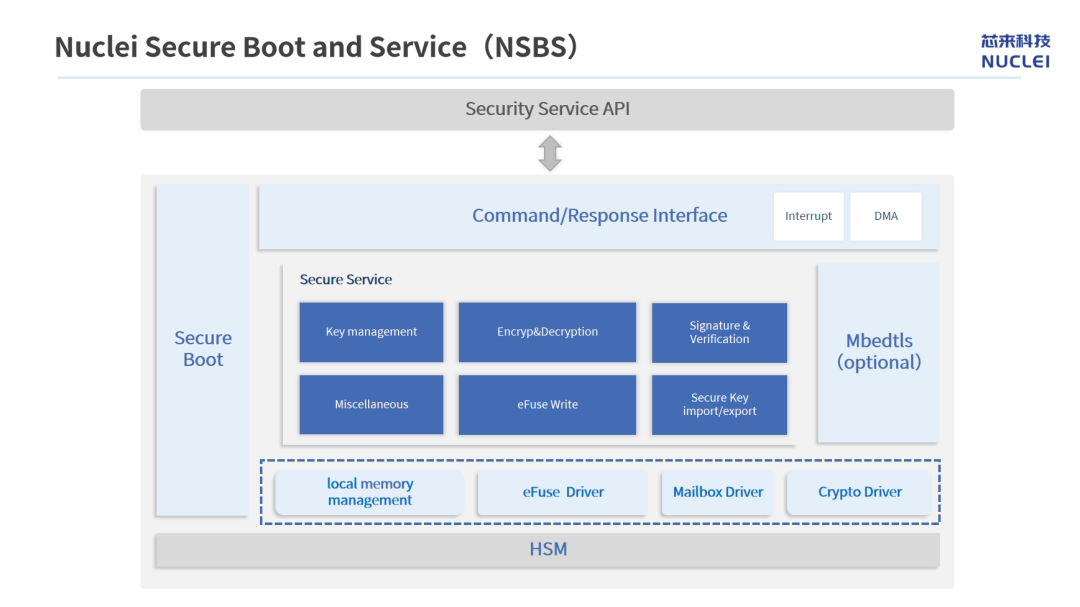Viewport: 1080px width, 607px height.
Task: Click the Signature & Verification block
Action: pyautogui.click(x=719, y=333)
